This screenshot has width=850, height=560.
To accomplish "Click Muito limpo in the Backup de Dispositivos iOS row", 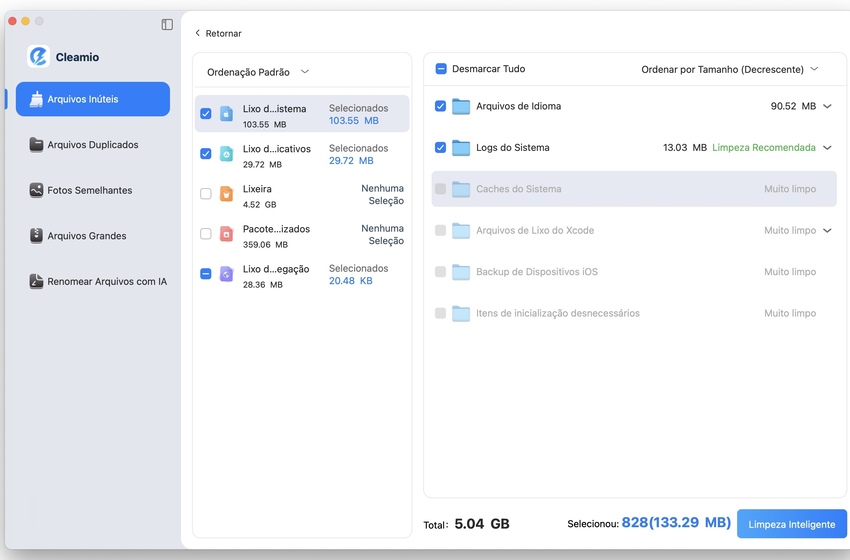I will 790,272.
